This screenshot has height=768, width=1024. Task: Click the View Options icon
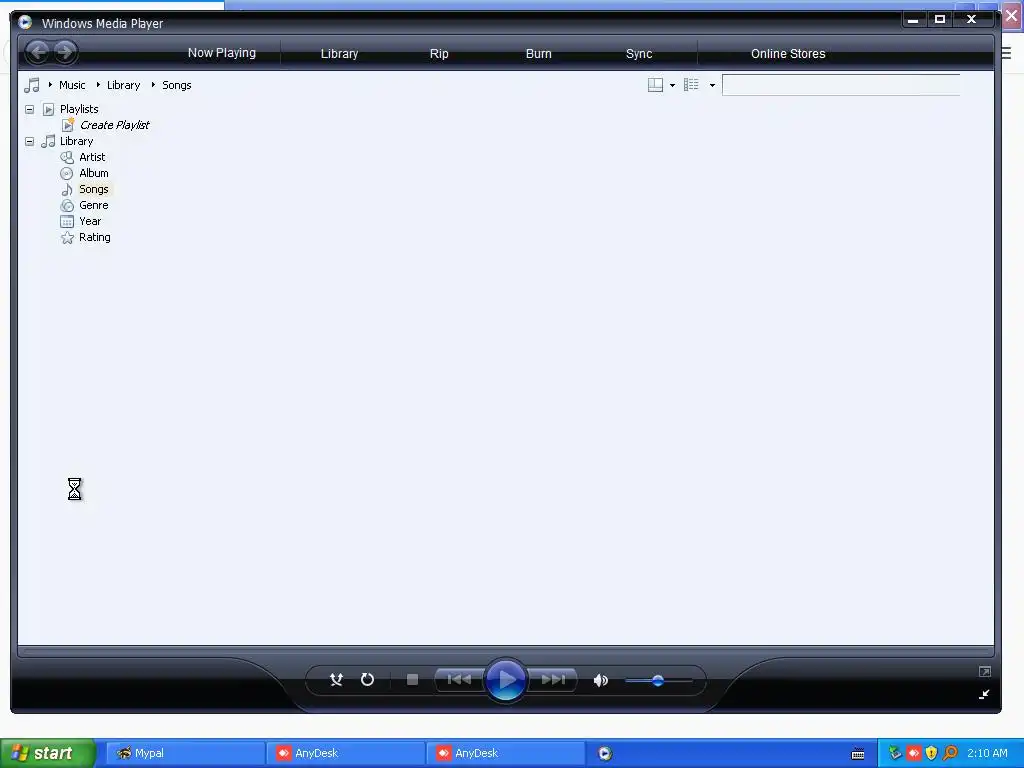pyautogui.click(x=691, y=85)
